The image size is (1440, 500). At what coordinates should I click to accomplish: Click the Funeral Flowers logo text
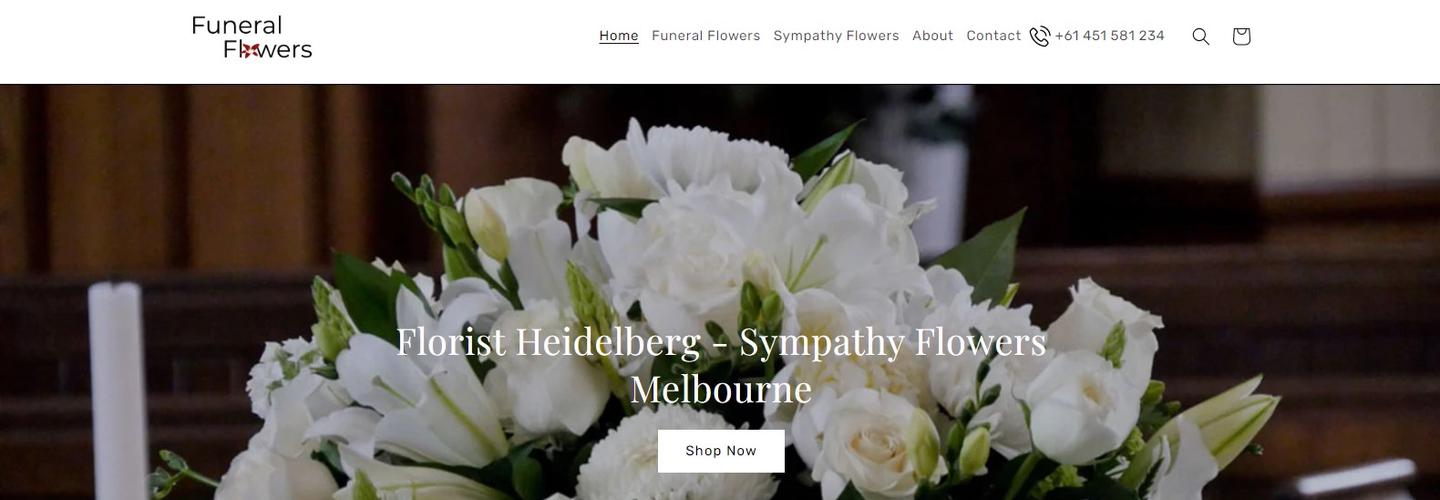pyautogui.click(x=252, y=37)
